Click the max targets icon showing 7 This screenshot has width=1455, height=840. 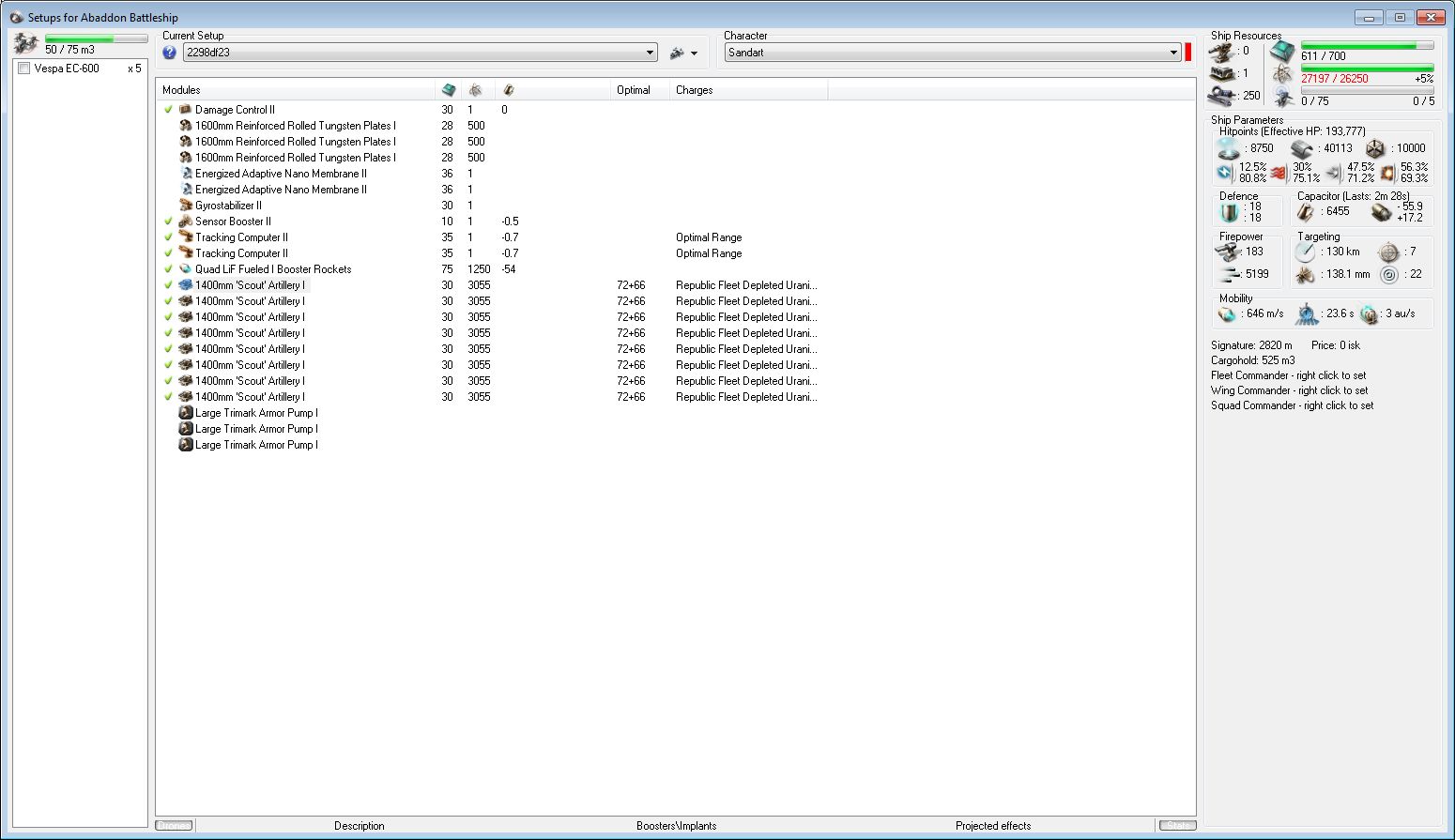pyautogui.click(x=1389, y=252)
